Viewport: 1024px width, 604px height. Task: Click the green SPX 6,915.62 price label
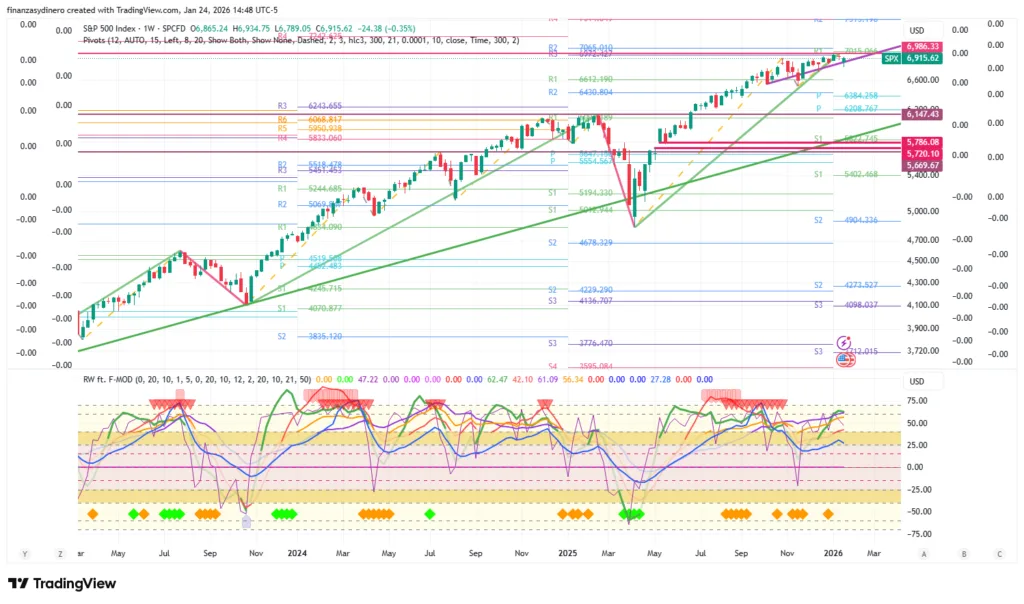click(910, 59)
